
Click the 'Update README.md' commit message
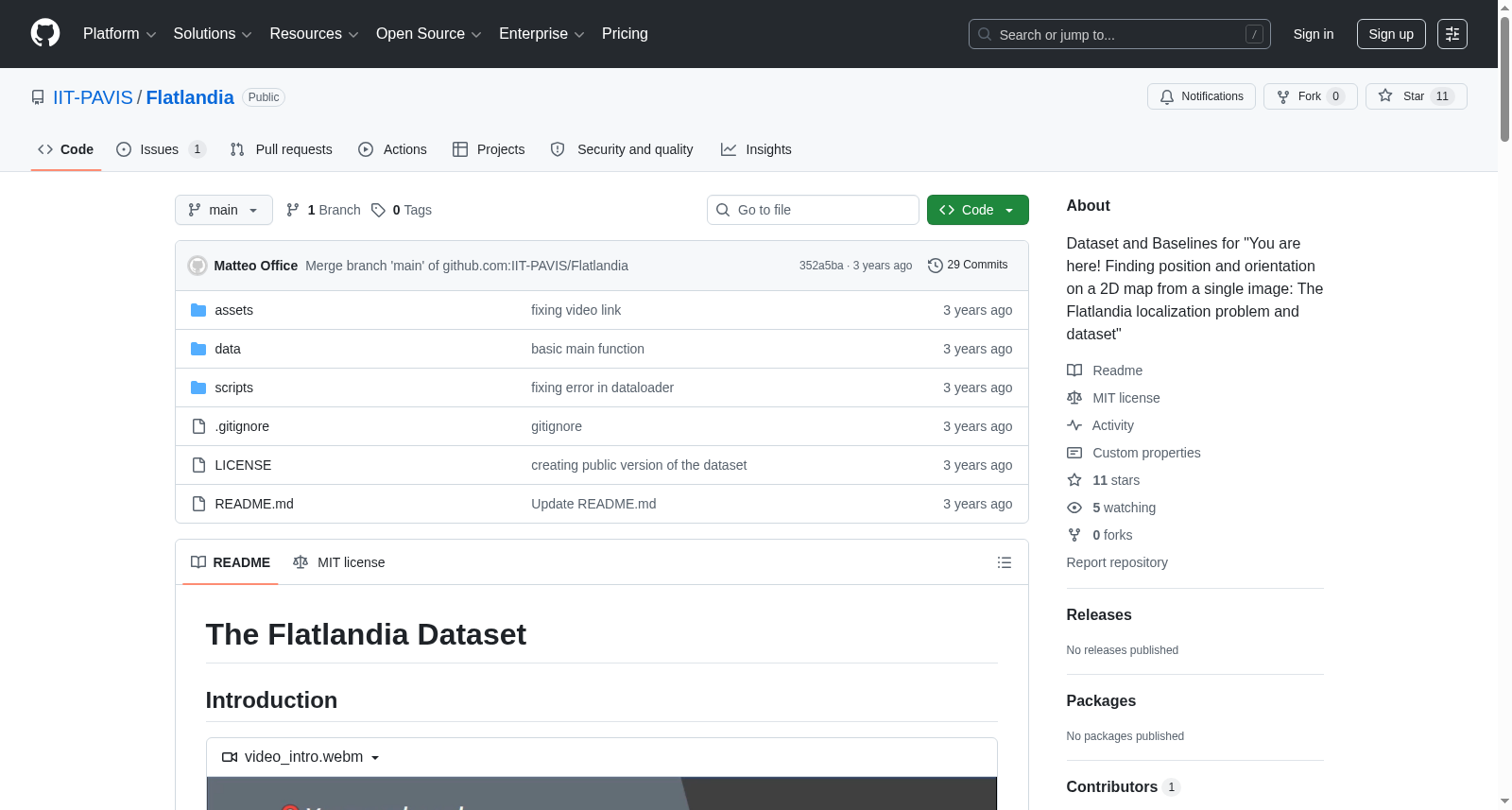pos(593,504)
